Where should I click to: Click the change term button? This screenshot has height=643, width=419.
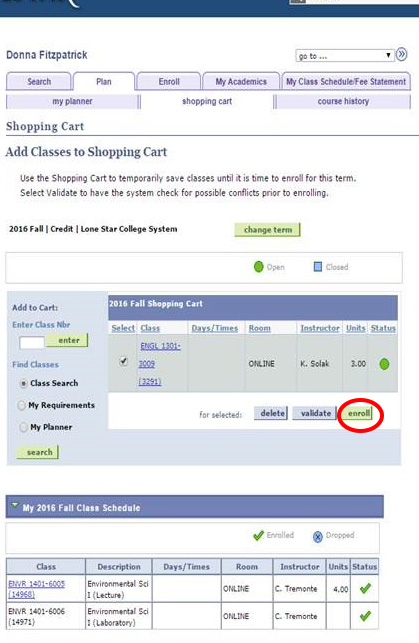click(x=267, y=230)
